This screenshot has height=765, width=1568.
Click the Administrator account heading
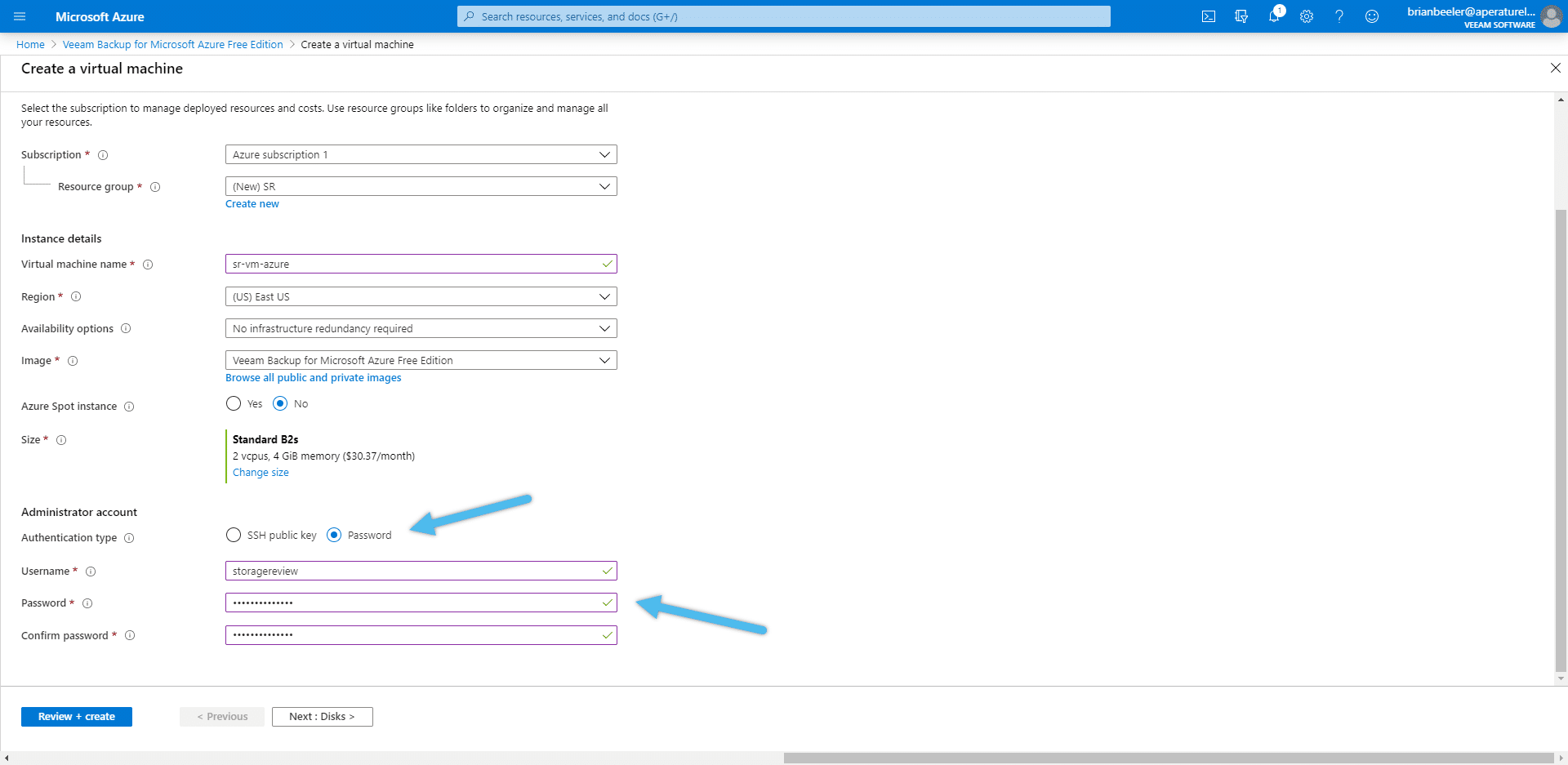[x=79, y=512]
